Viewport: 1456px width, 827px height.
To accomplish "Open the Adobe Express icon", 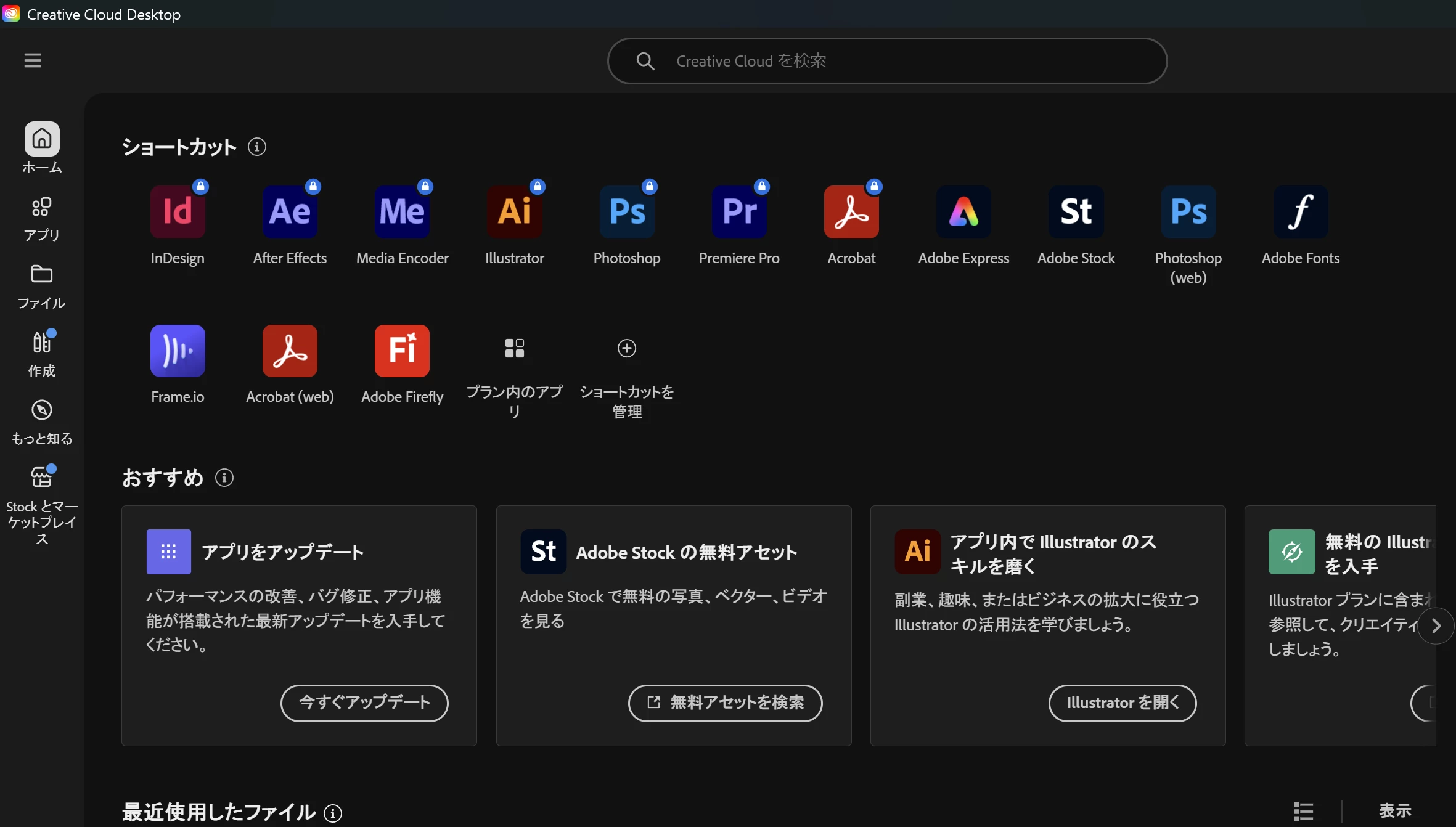I will tap(963, 212).
